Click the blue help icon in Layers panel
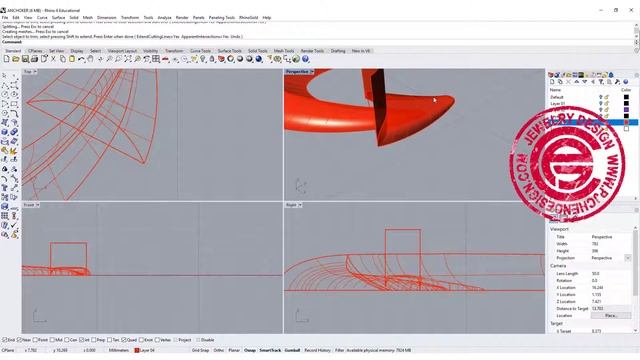640x360 pixels. (625, 82)
